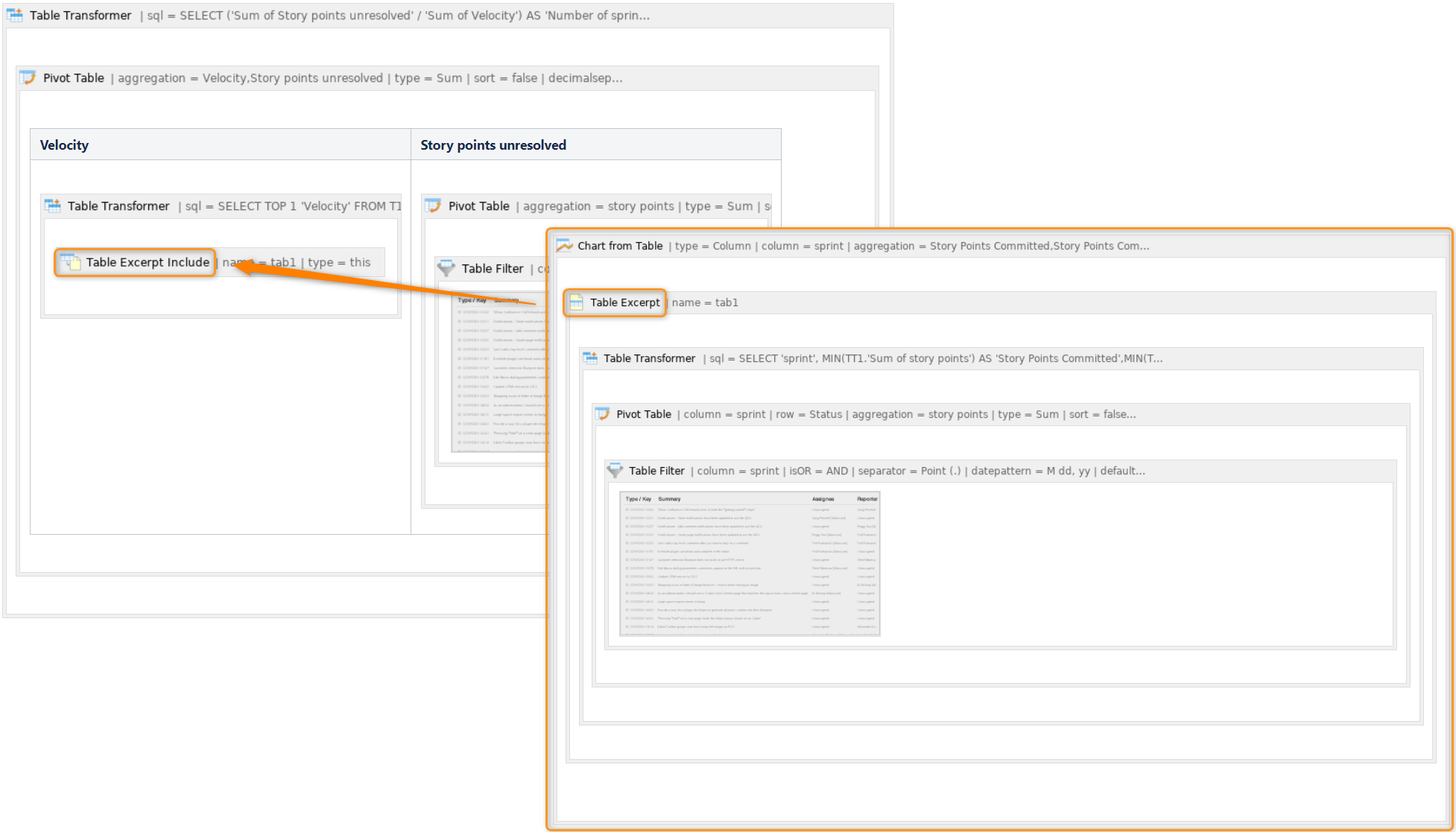
Task: Click the Table Filter funnel icon beside the arrow
Action: click(x=446, y=268)
